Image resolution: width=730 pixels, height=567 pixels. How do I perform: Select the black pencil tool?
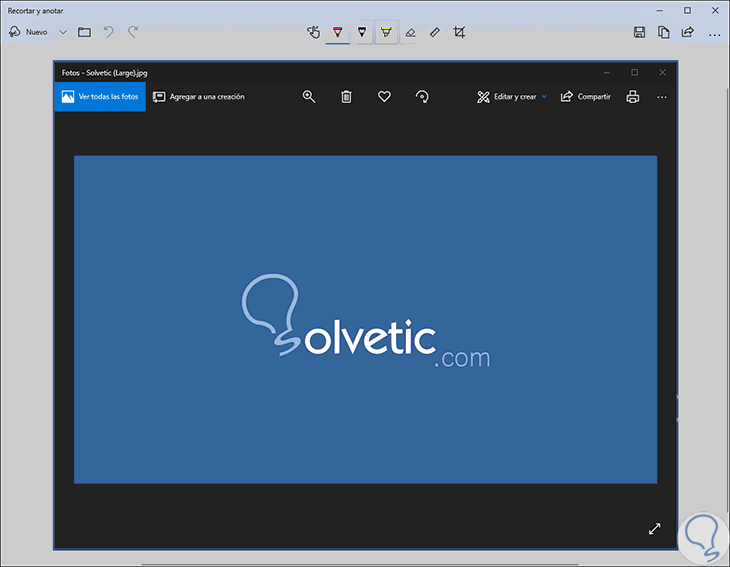362,32
